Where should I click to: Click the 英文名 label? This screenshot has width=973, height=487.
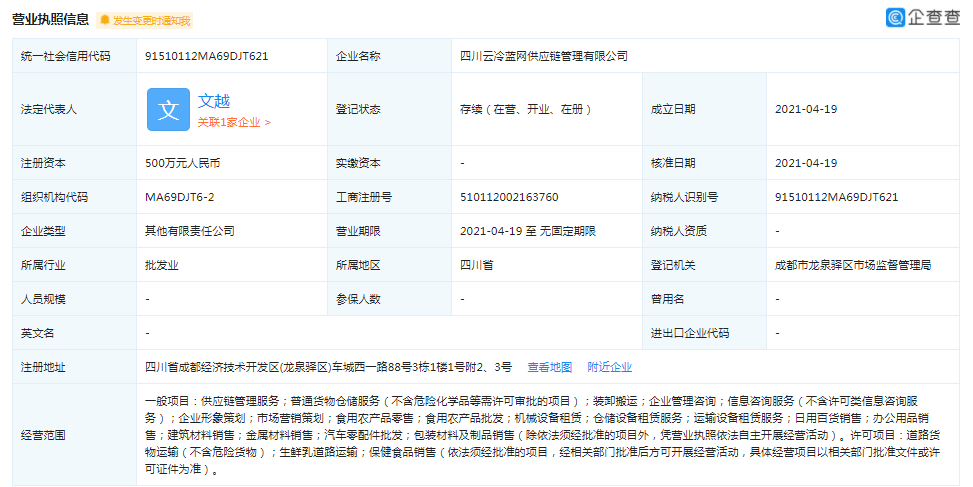37,333
